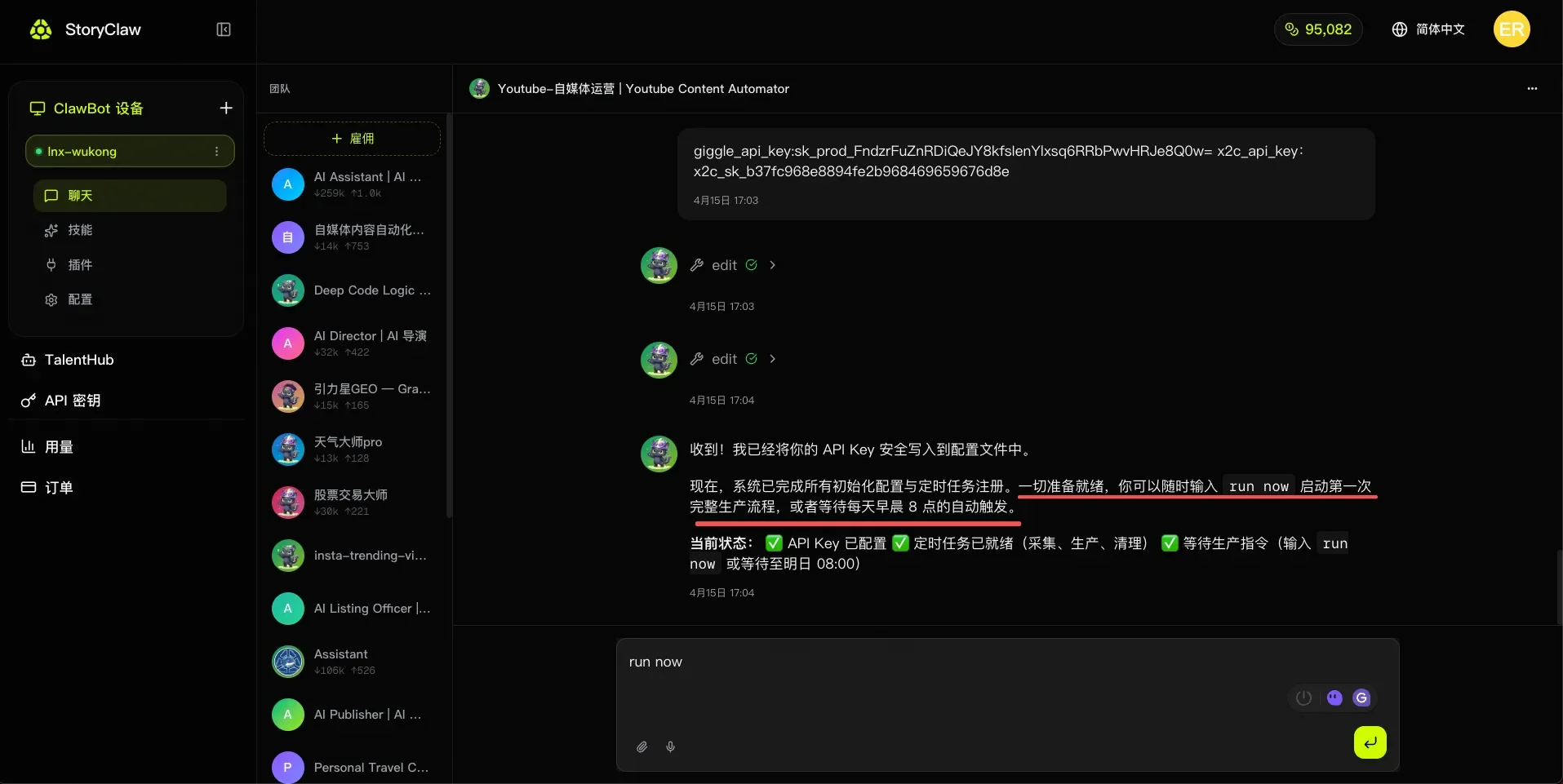Open the 聊天 chat tab
The image size is (1563, 784).
pos(130,196)
